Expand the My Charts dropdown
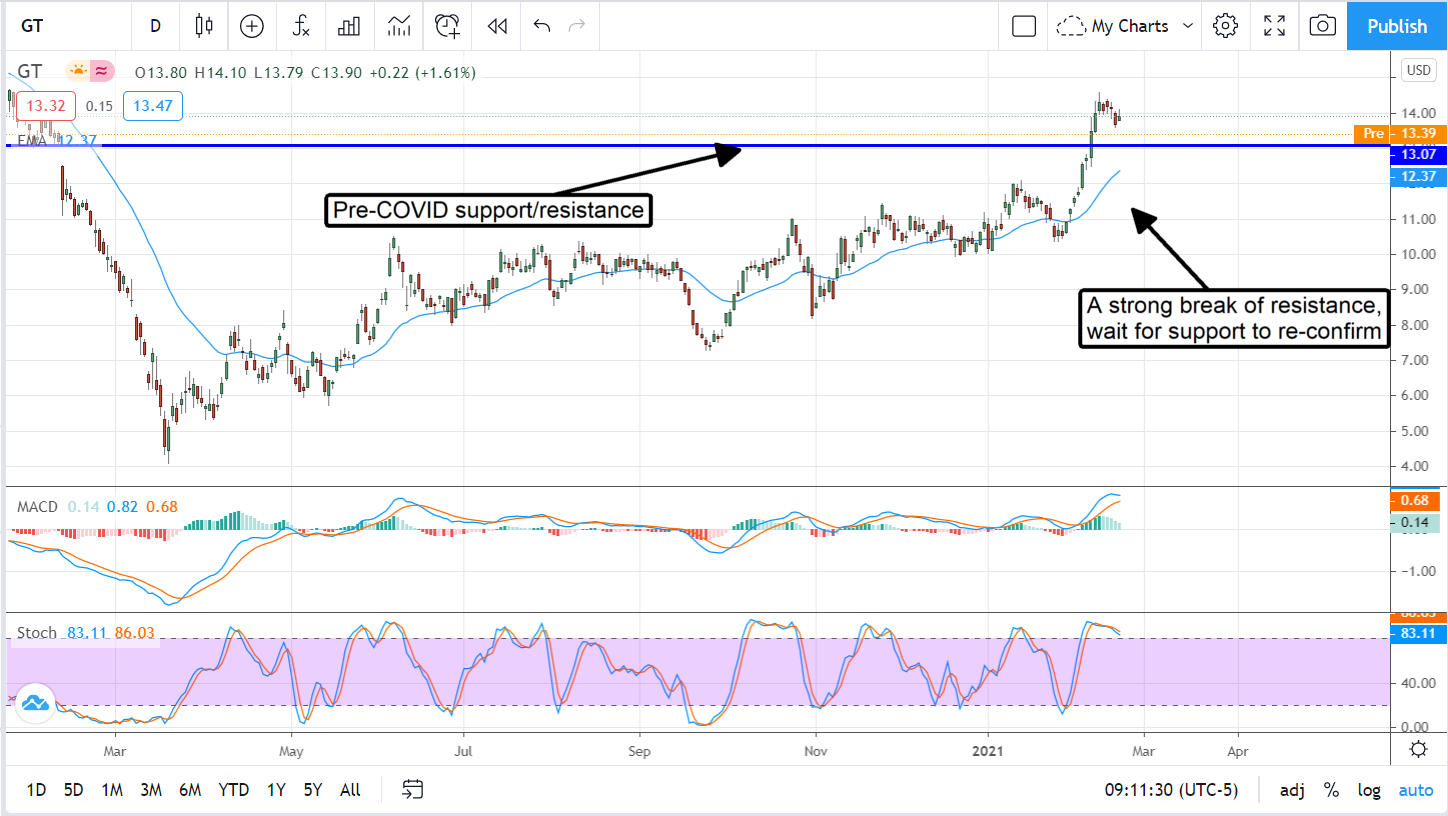The image size is (1448, 816). click(1126, 26)
